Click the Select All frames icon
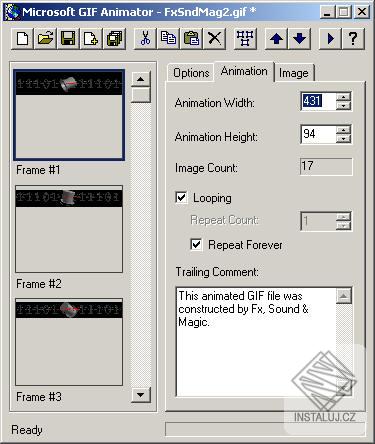Image resolution: width=375 pixels, height=444 pixels. pyautogui.click(x=245, y=39)
